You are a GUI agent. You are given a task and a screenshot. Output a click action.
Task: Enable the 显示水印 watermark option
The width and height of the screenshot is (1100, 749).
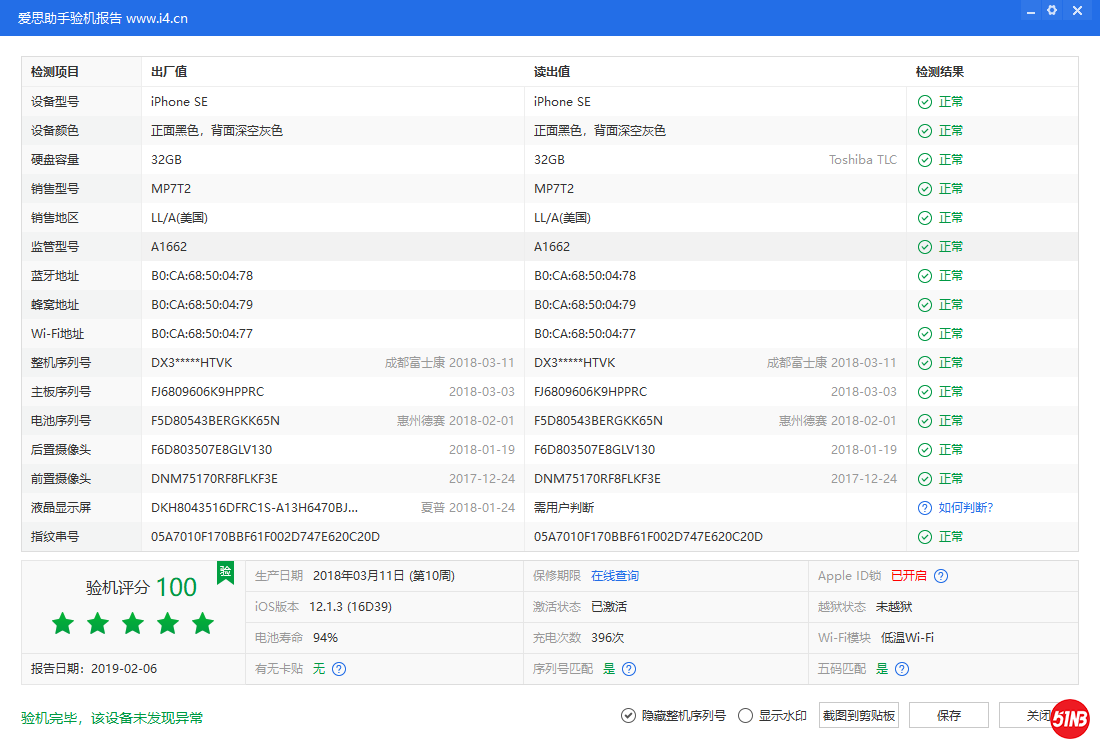[745, 715]
